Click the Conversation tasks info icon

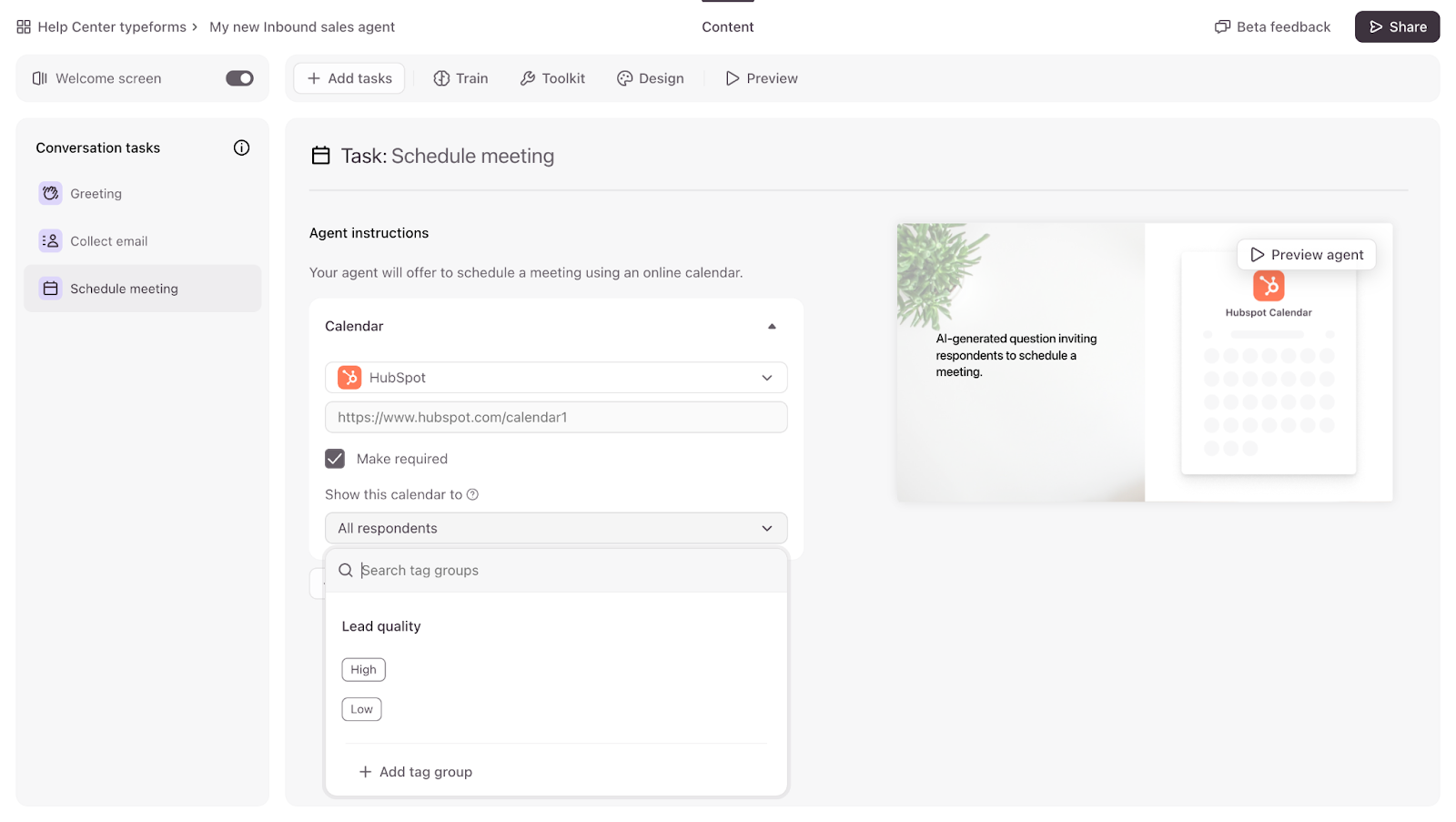coord(241,147)
